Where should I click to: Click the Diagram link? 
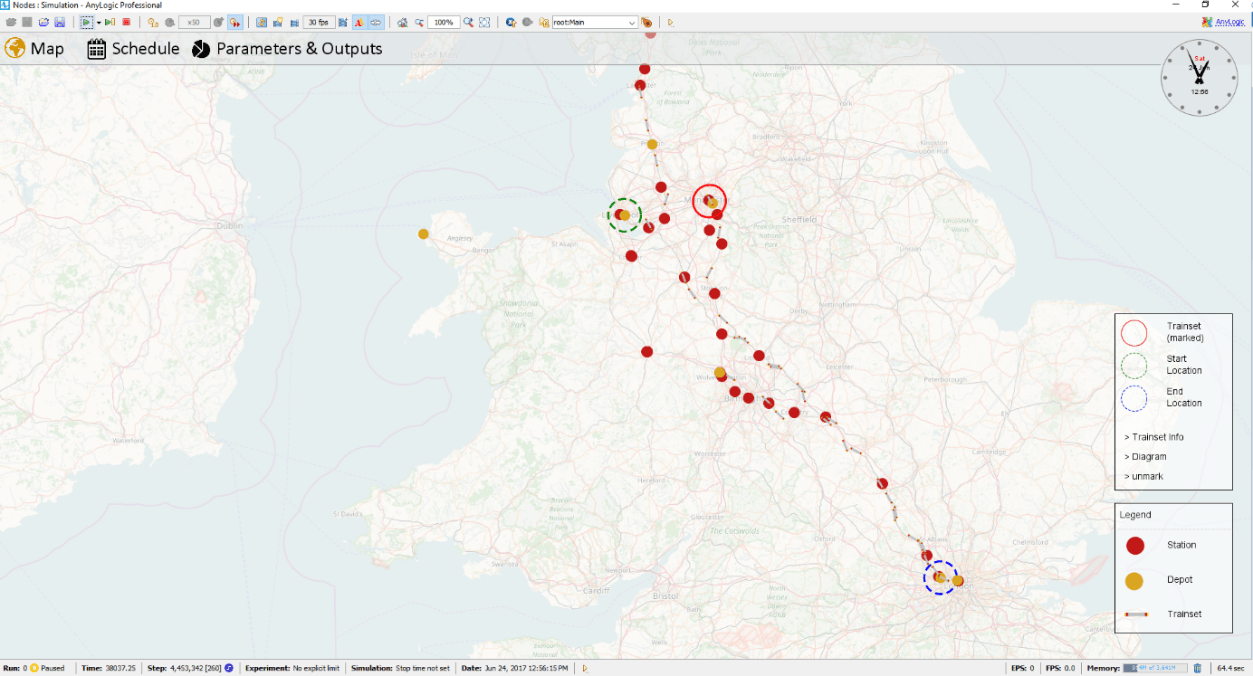(x=1145, y=457)
